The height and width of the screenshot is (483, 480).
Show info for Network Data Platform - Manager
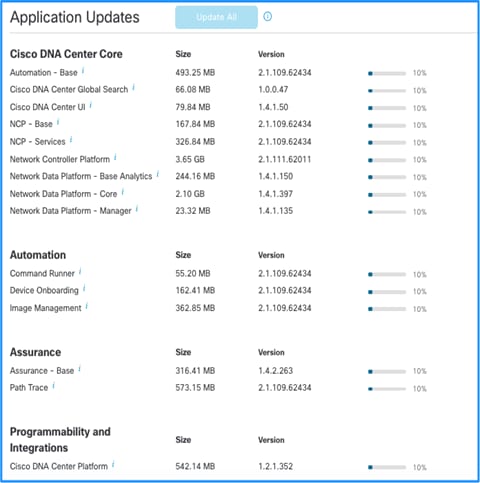[x=137, y=209]
